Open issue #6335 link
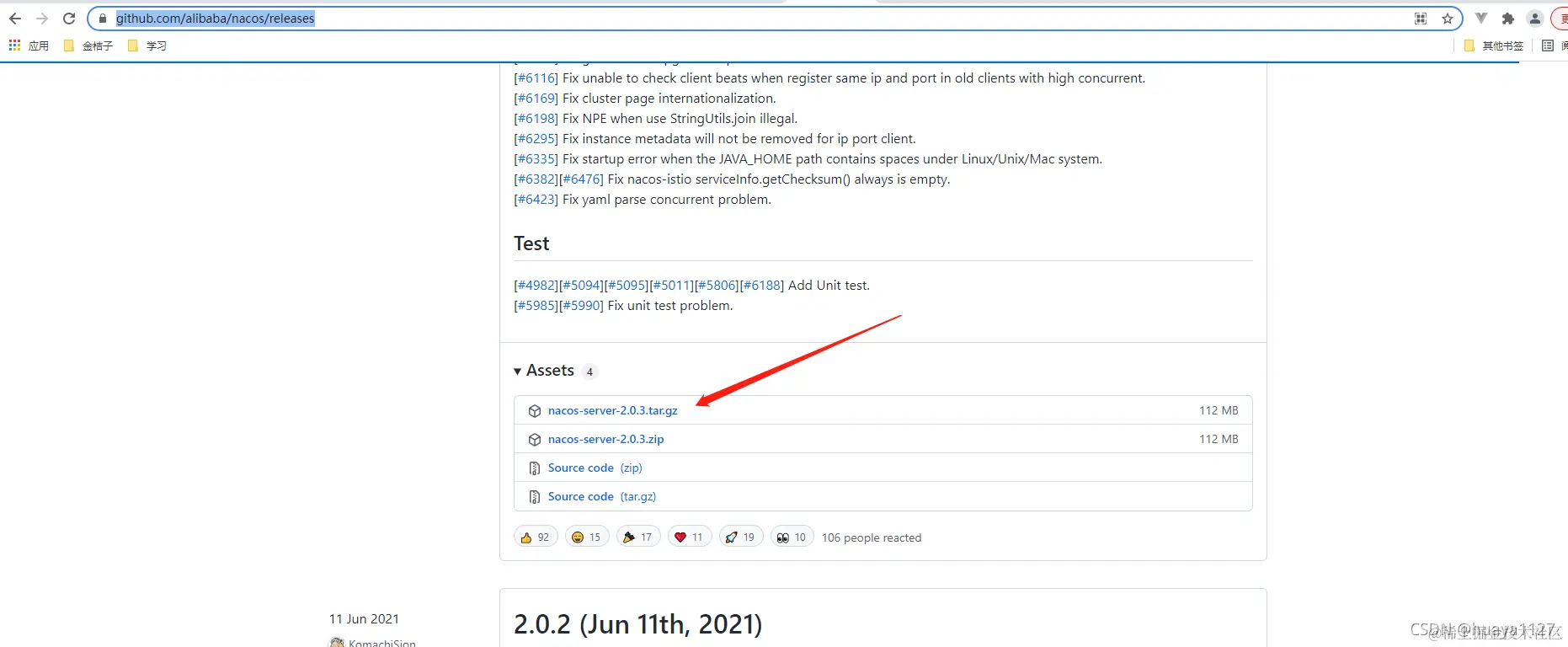 (x=536, y=159)
